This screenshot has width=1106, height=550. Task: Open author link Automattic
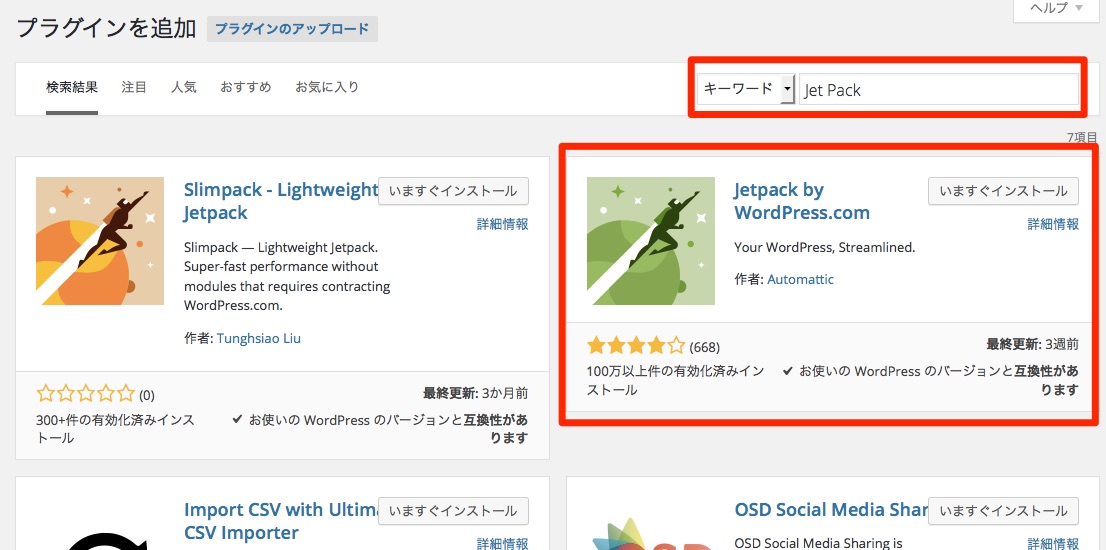(801, 279)
